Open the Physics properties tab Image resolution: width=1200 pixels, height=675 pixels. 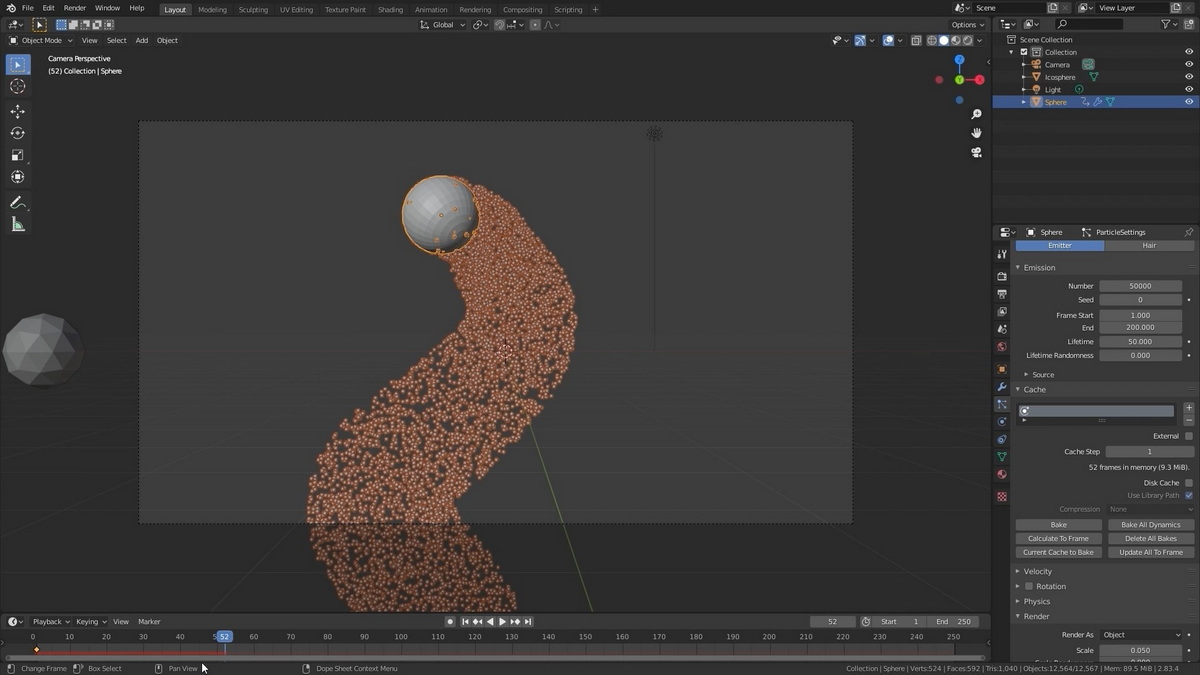[1002, 422]
